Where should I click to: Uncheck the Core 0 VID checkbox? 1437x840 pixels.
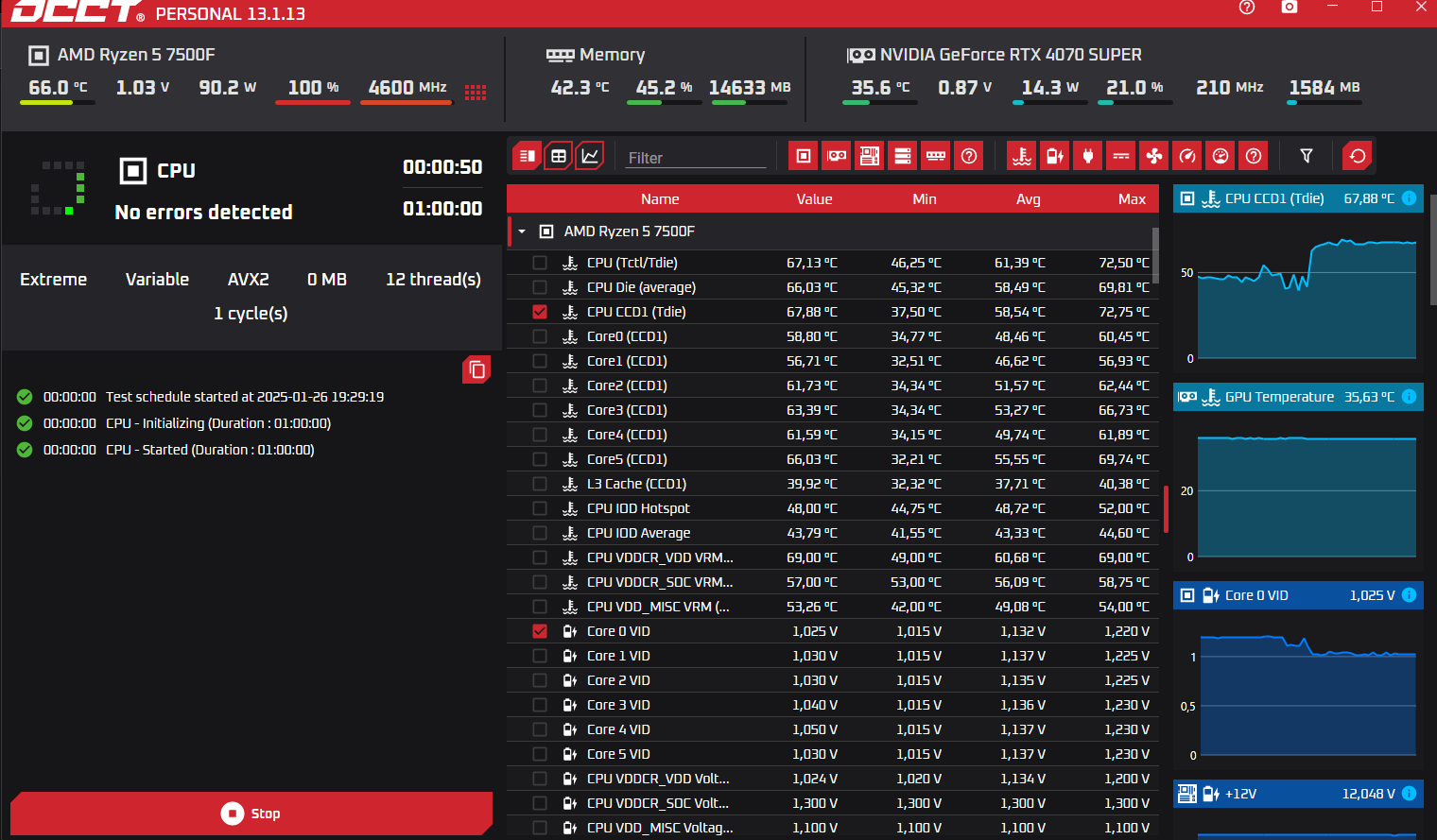click(x=540, y=631)
